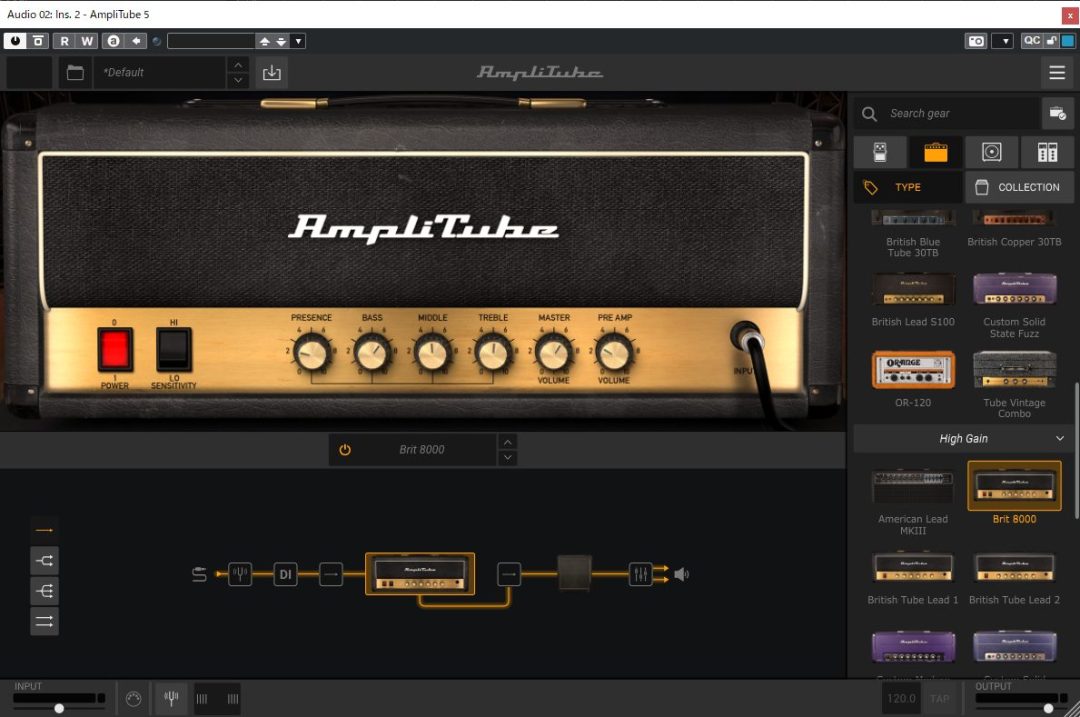Click the MASTER volume knob
Image resolution: width=1080 pixels, height=717 pixels.
click(554, 354)
